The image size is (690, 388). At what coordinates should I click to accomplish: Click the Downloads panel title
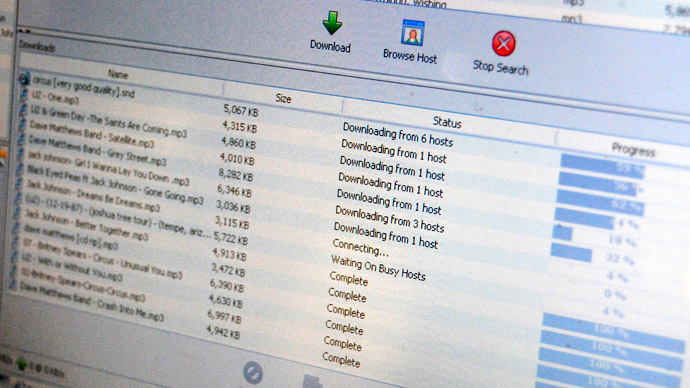pyautogui.click(x=37, y=46)
